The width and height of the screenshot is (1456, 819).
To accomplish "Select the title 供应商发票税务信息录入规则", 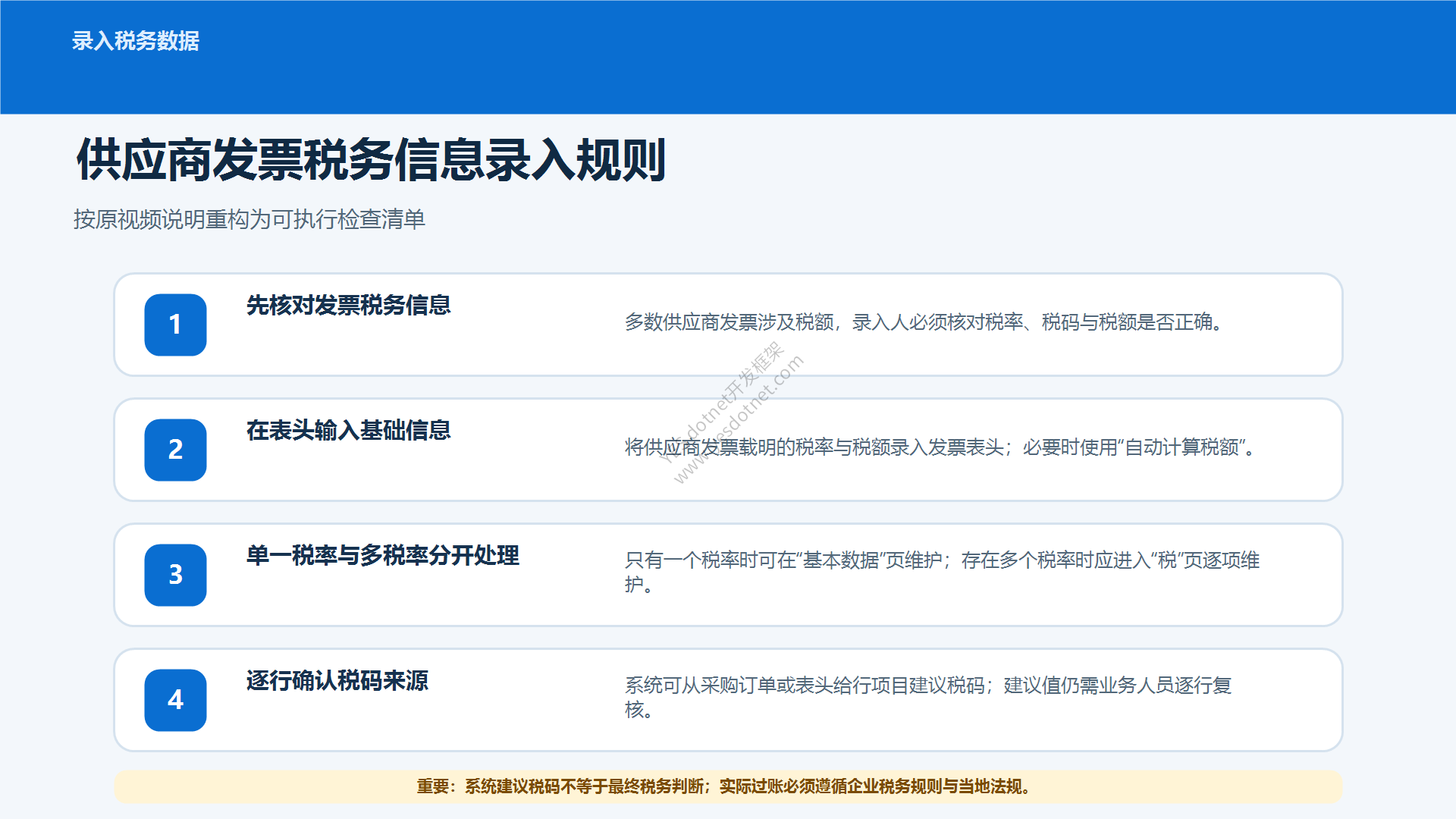I will tap(371, 160).
